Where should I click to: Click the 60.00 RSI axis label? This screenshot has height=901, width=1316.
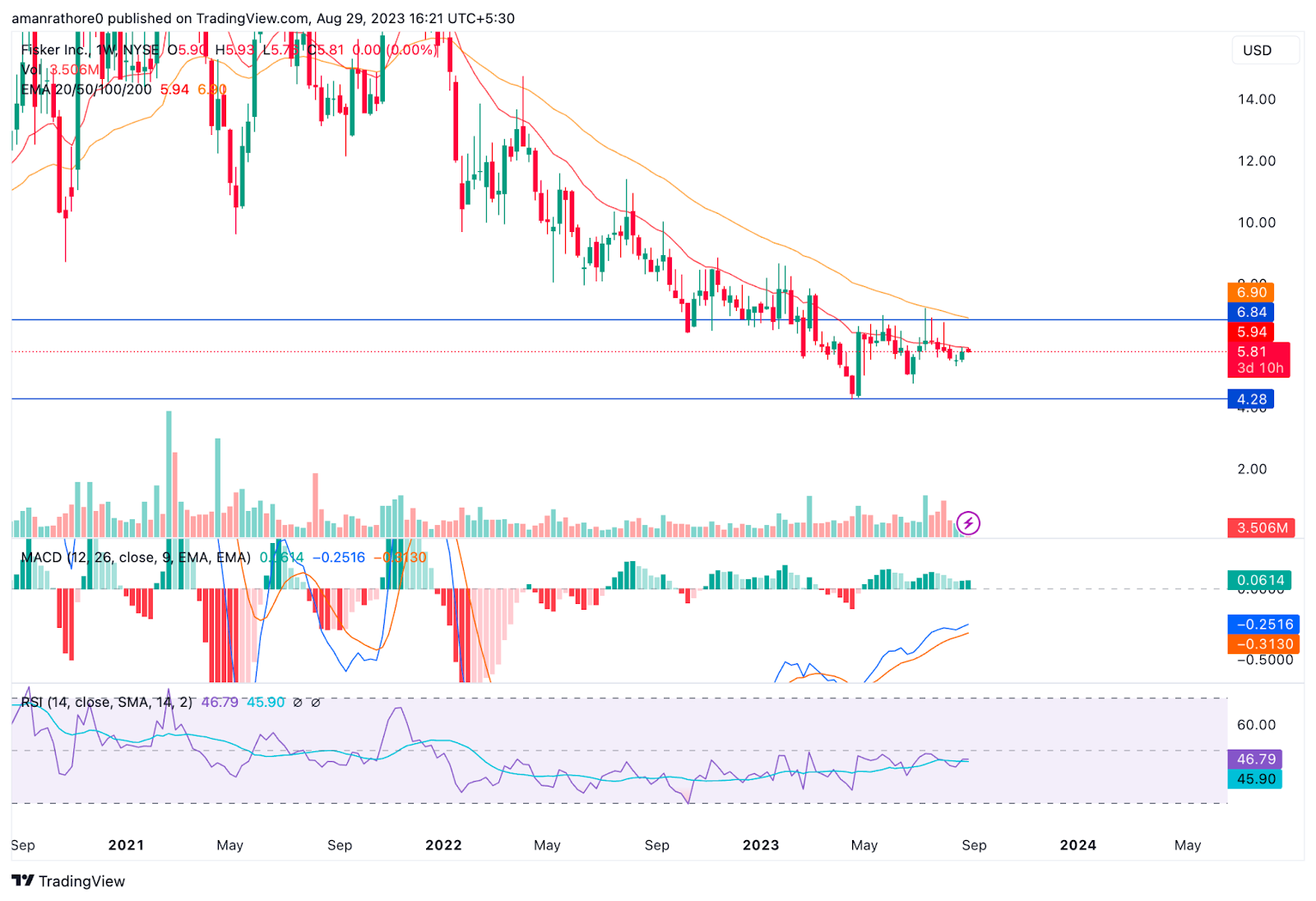1257,724
